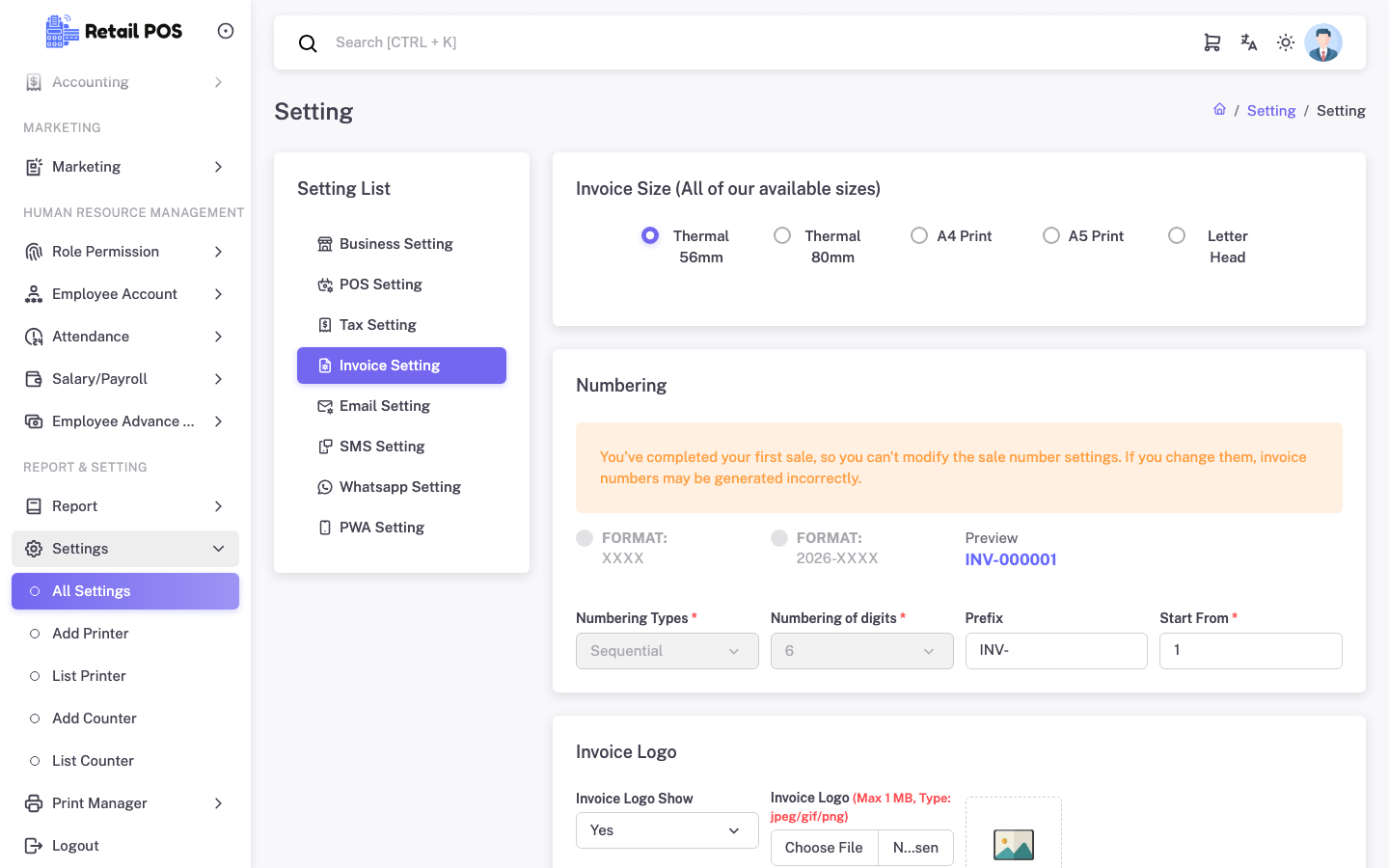Select Thermal 80mm invoice size

tap(782, 235)
